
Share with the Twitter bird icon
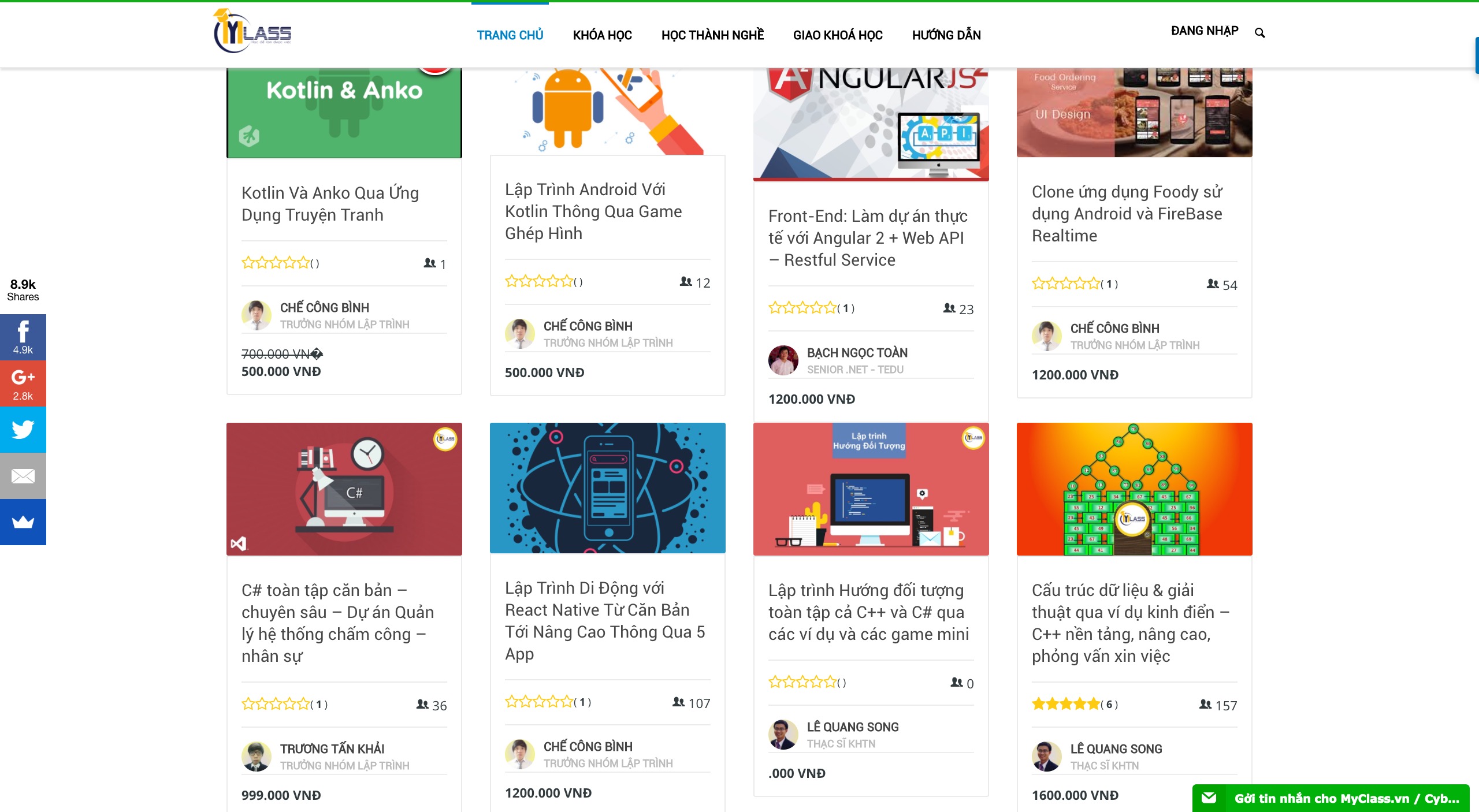coord(23,430)
